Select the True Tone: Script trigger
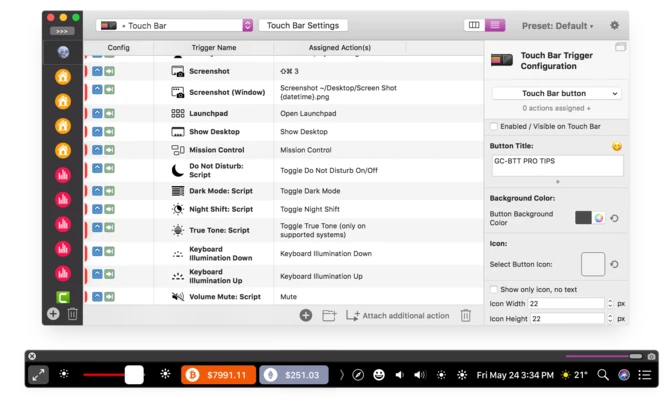 283,230
